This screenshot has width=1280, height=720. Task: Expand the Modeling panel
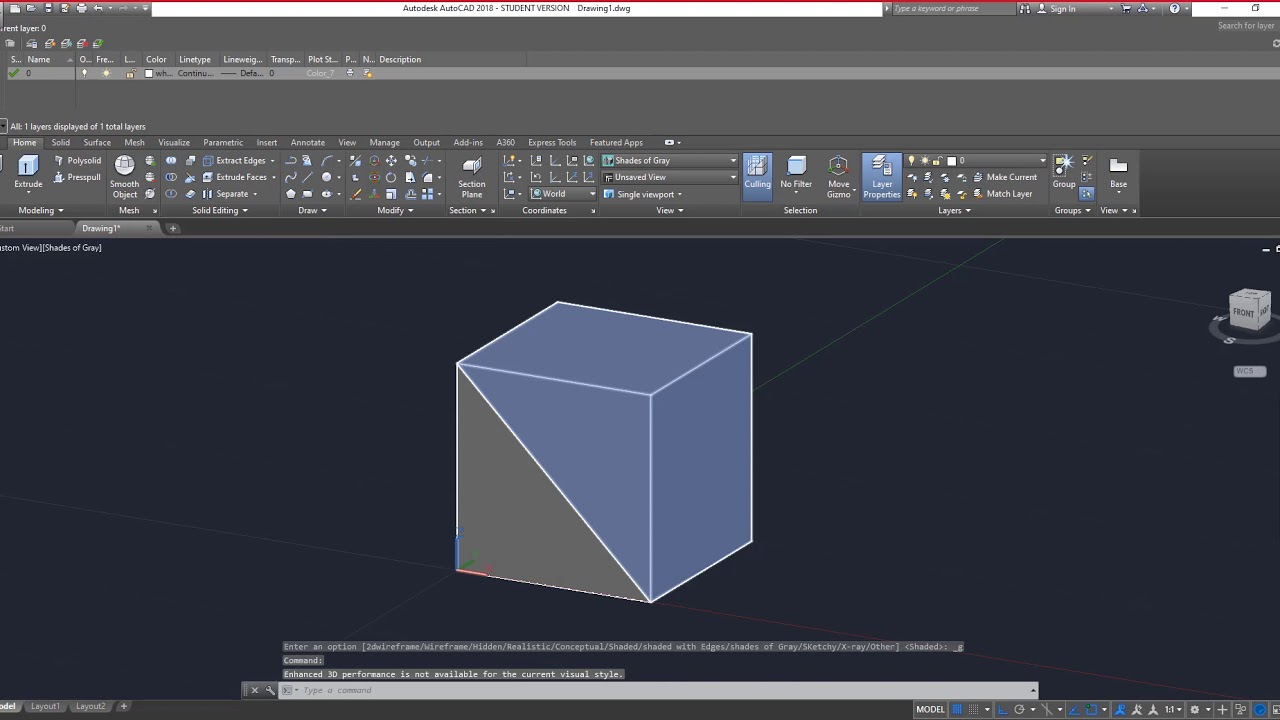[41, 210]
